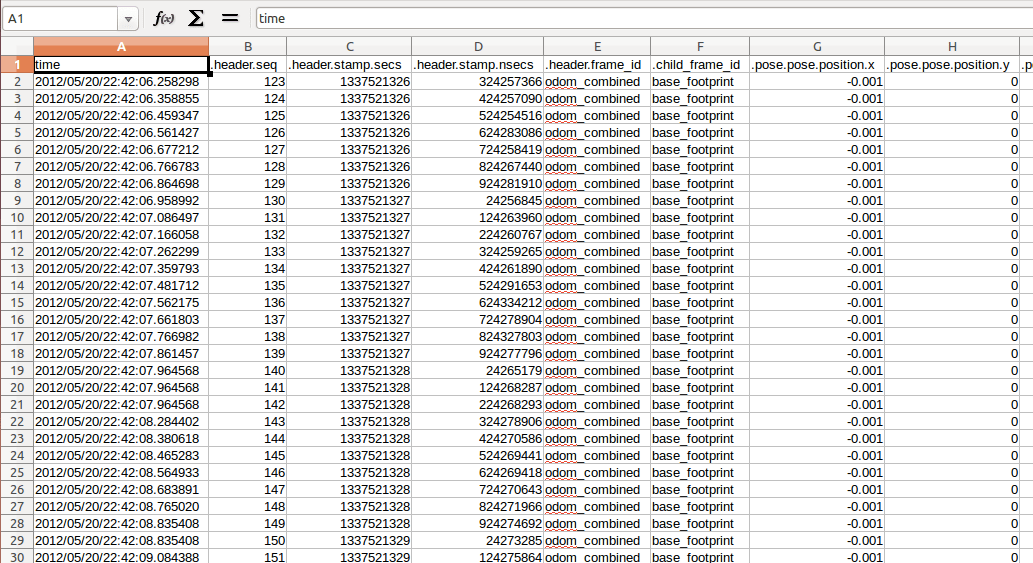Viewport: 1033px width, 563px height.
Task: Select row 29 header
Action: pos(17,540)
